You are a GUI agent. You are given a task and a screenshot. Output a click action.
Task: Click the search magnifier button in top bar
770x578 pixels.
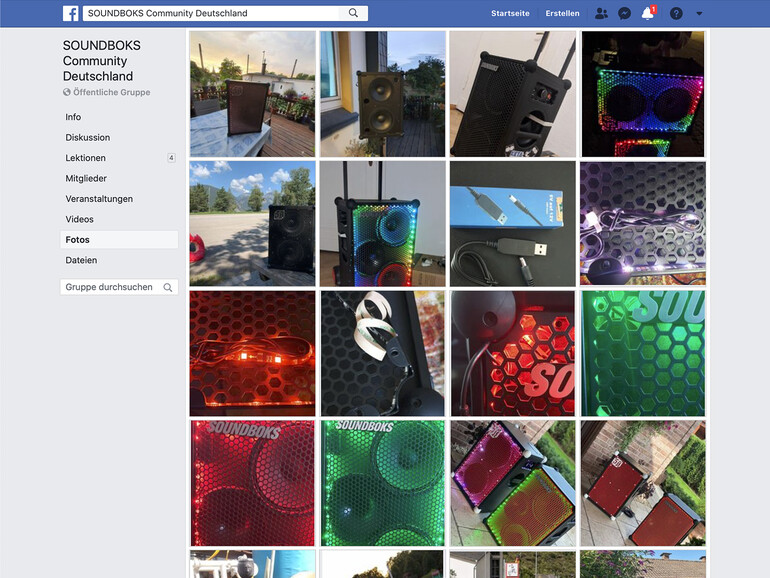[353, 13]
